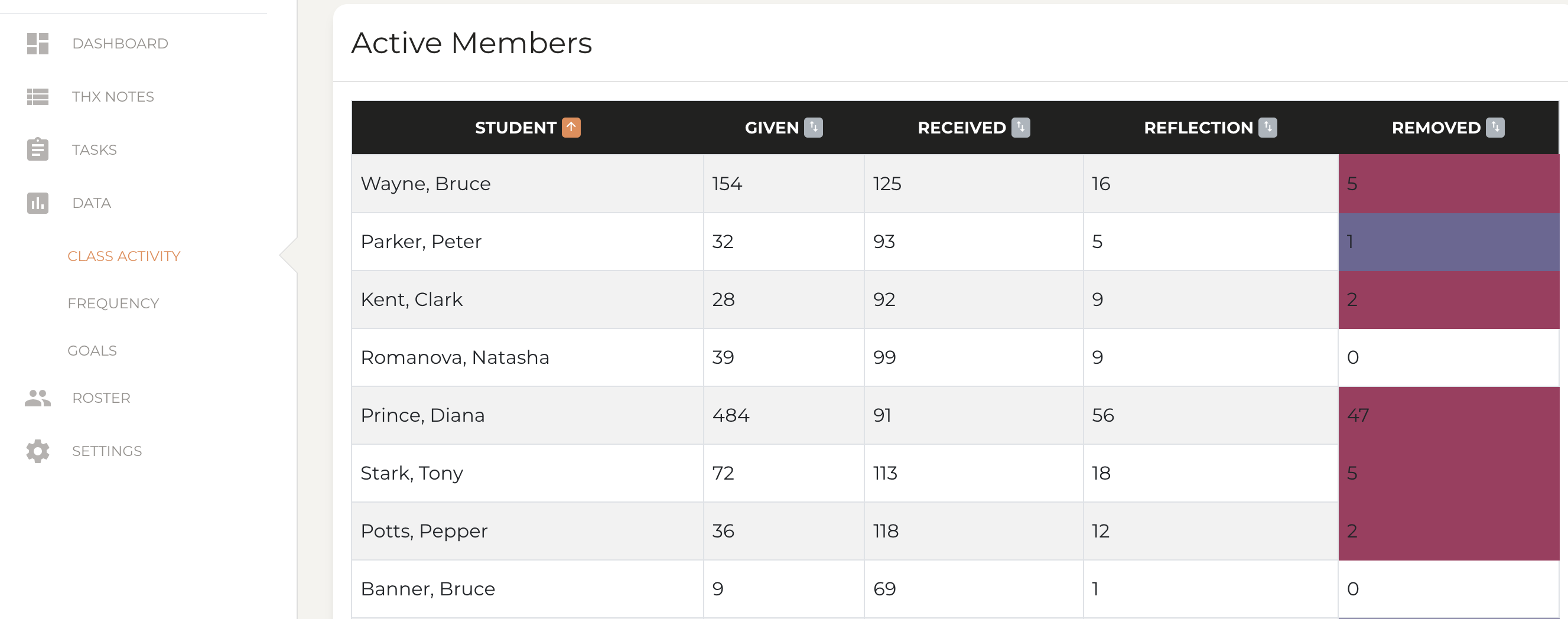Sort by the Reflection column icon

(1267, 128)
